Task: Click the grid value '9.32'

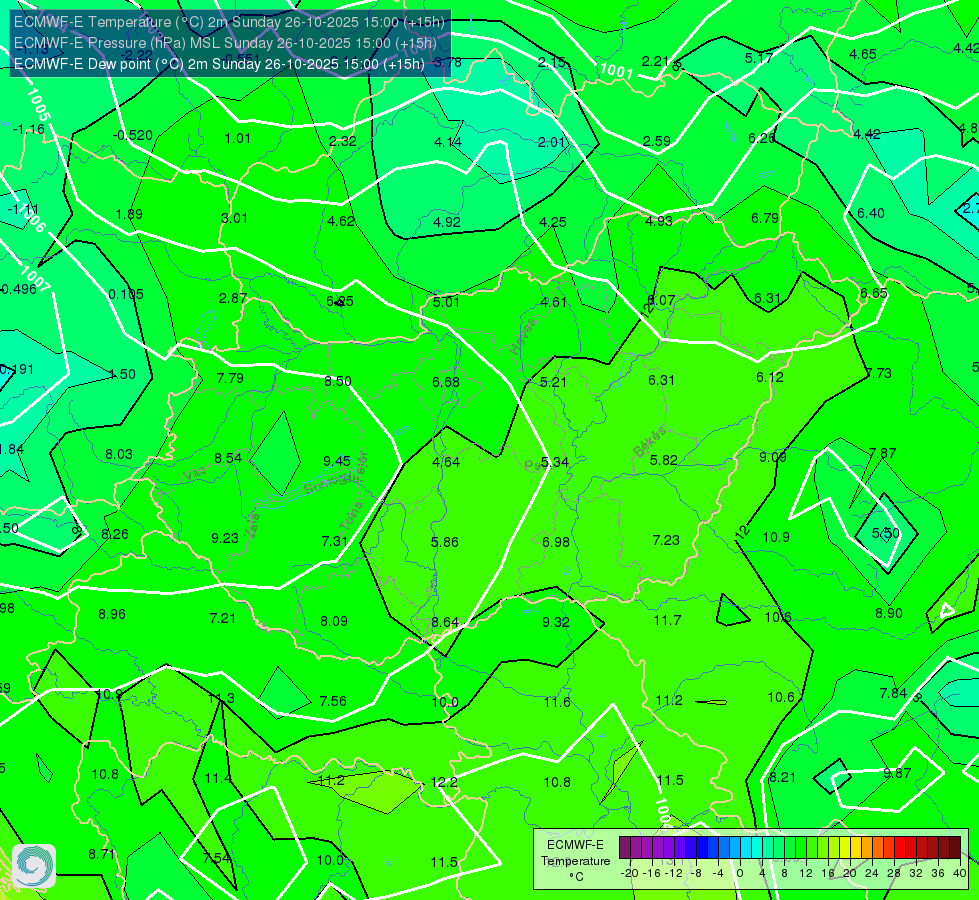Action: pyautogui.click(x=556, y=622)
